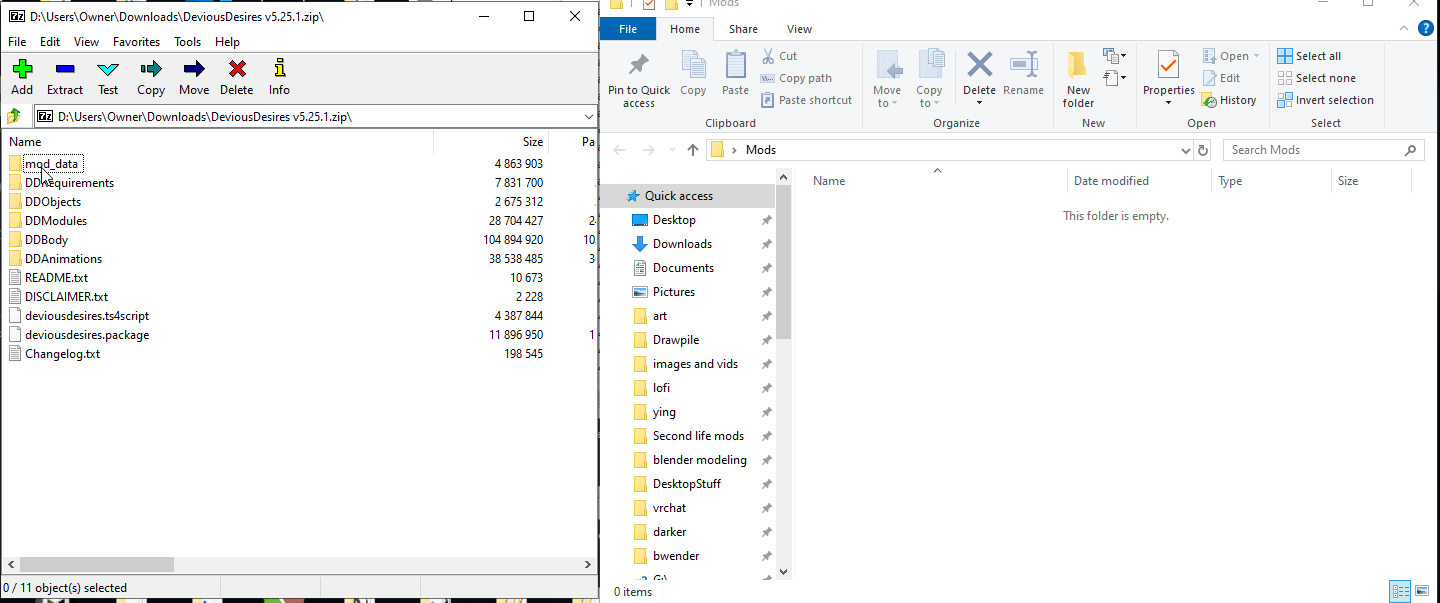Expand the Delete dropdown arrow in Explorer

point(980,103)
